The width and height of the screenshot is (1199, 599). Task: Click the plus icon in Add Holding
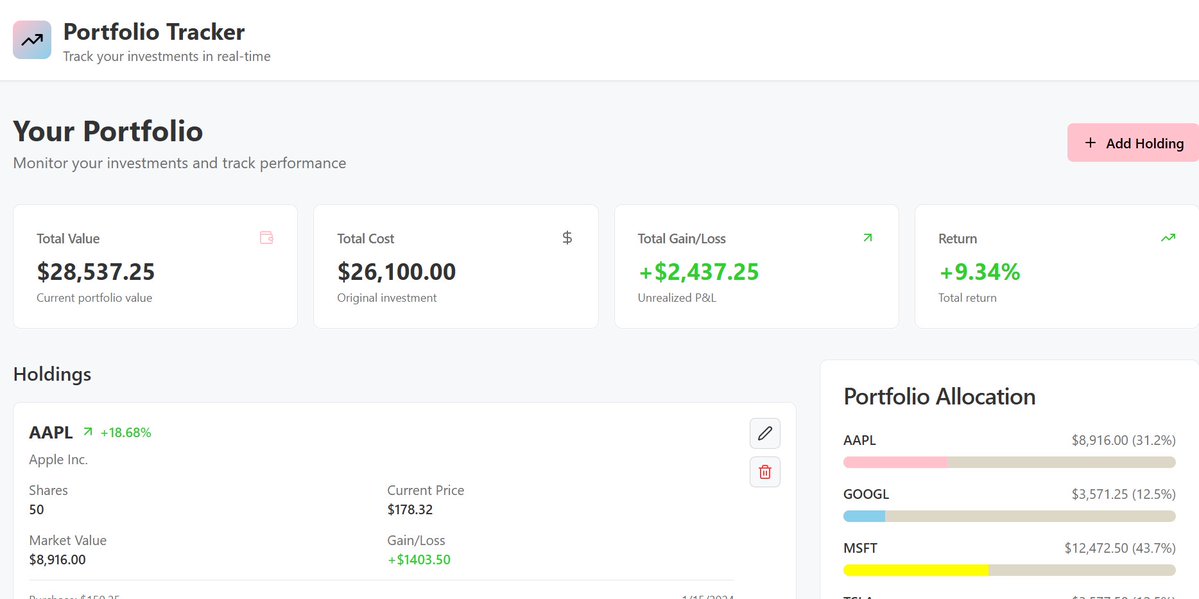point(1090,143)
